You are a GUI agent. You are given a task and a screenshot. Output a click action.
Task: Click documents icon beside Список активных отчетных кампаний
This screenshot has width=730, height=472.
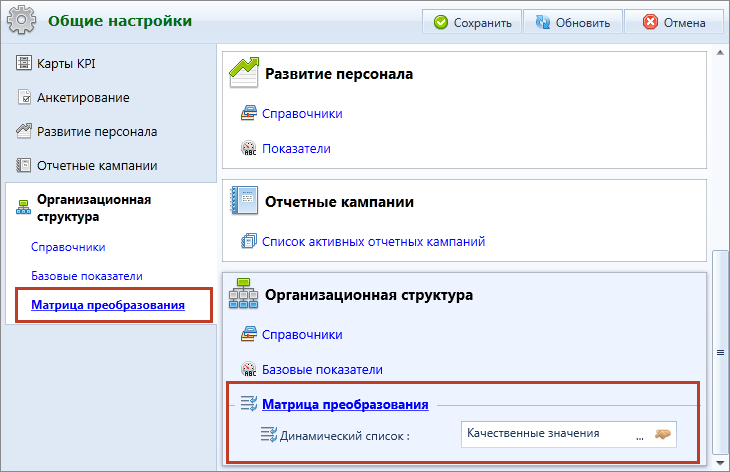249,241
